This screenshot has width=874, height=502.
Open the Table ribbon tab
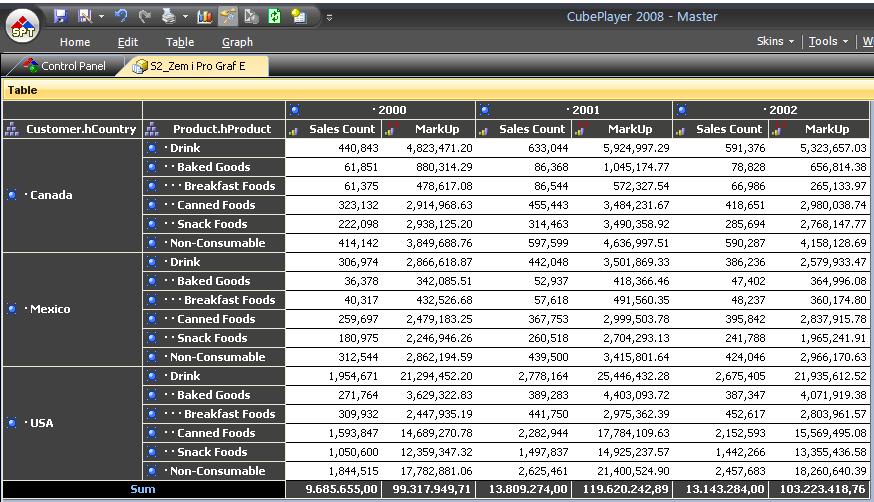(x=180, y=42)
